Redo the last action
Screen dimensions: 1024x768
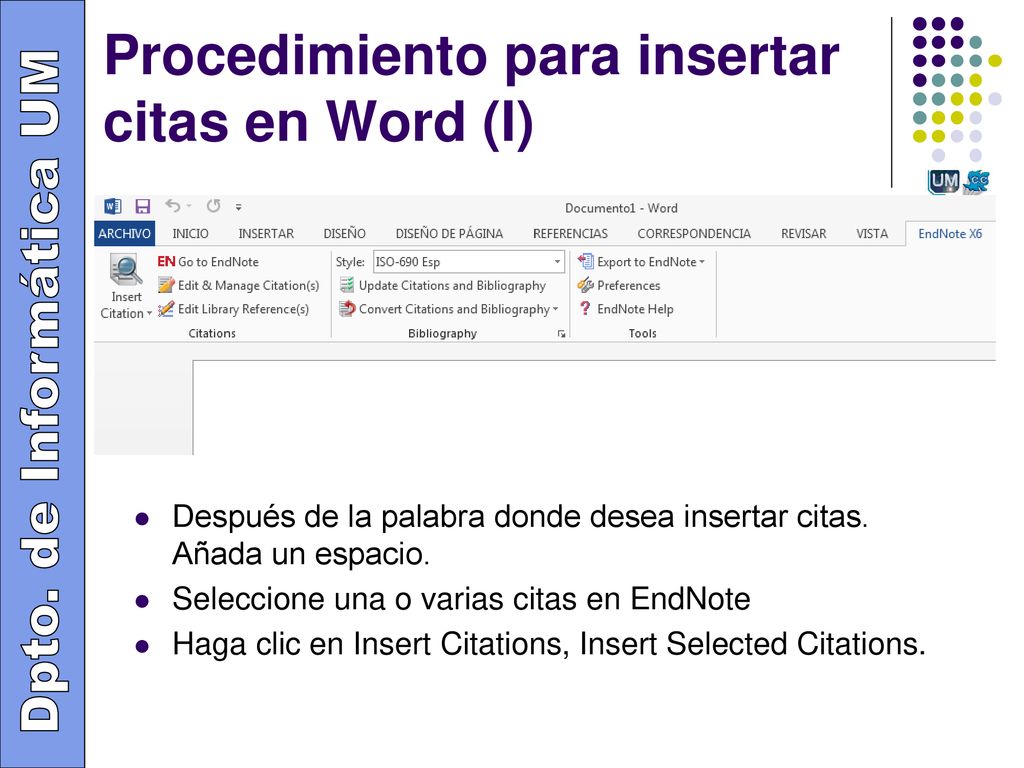tap(214, 206)
